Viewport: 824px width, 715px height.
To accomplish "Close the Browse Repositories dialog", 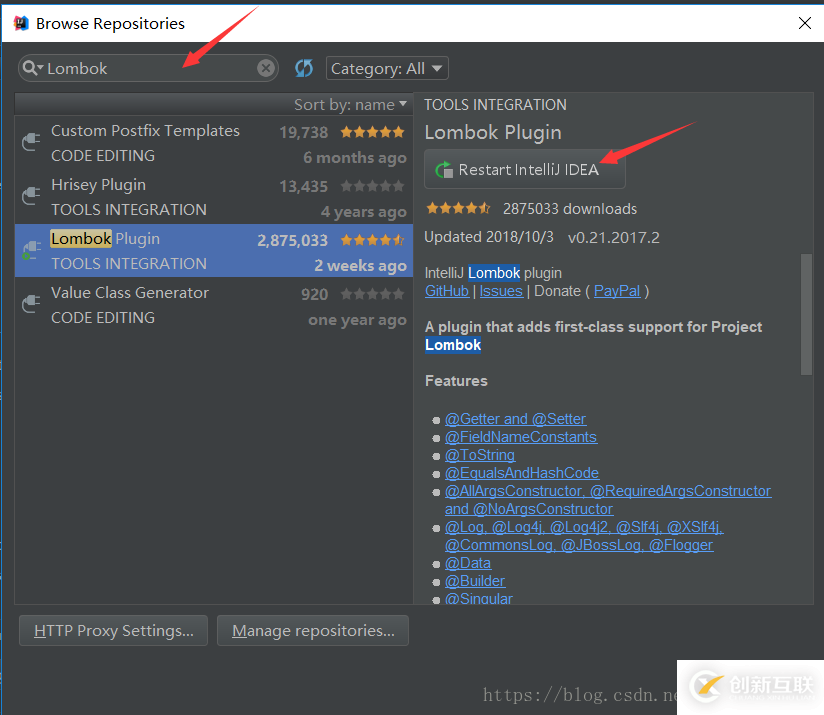I will click(x=802, y=22).
